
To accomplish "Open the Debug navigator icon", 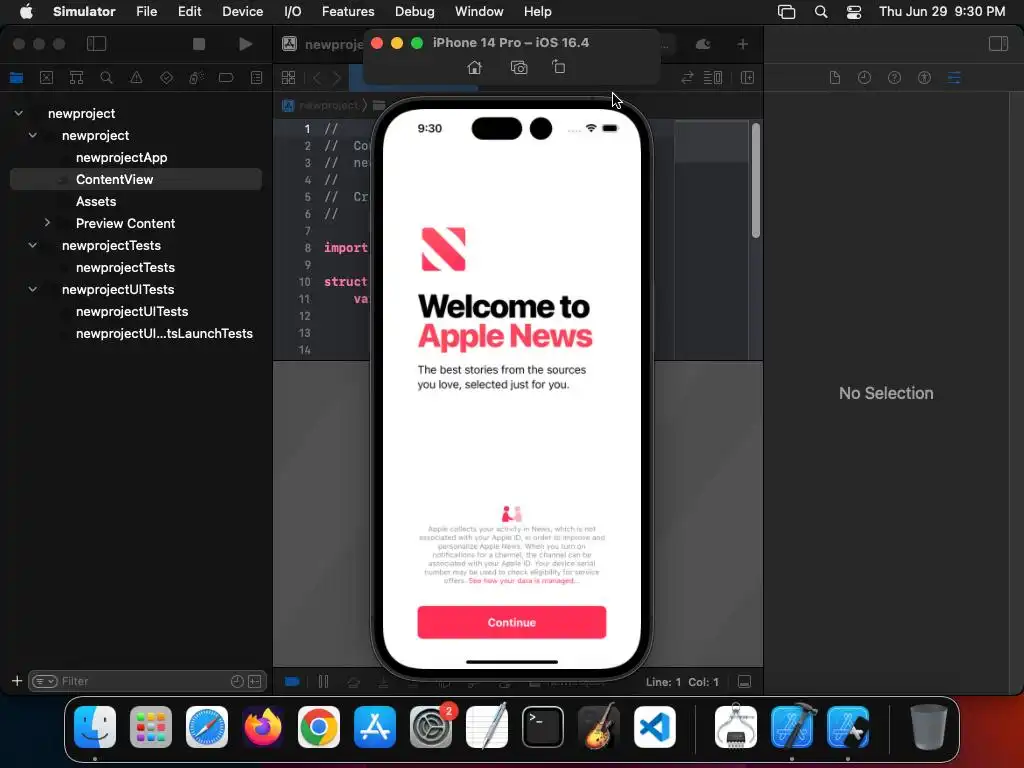I will pos(196,78).
